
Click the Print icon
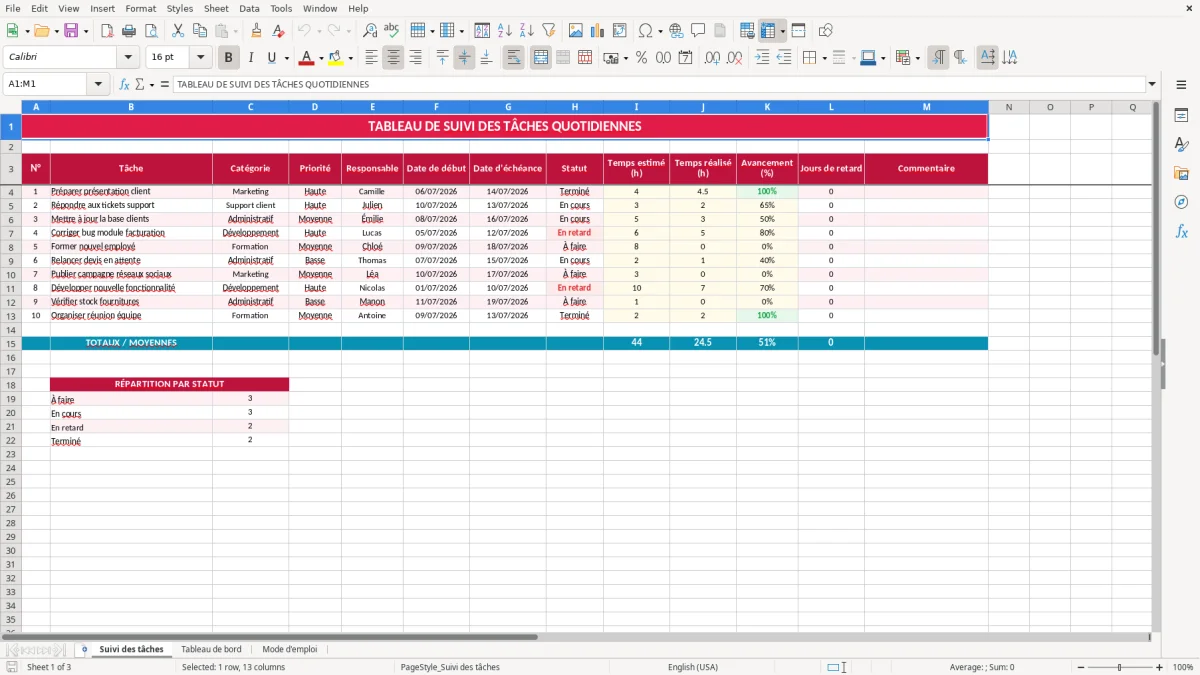129,31
